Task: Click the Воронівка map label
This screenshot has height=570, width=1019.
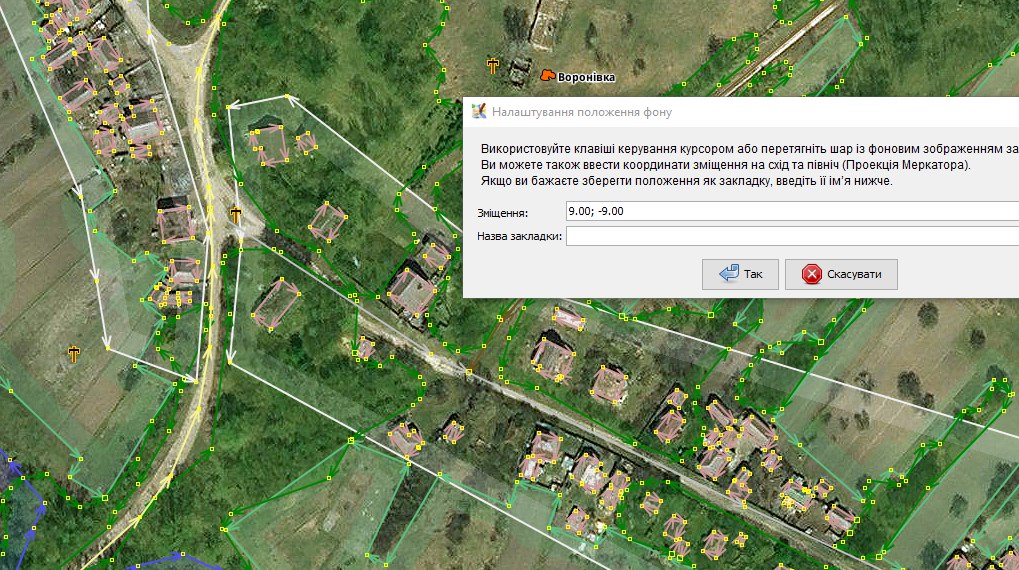Action: click(586, 77)
